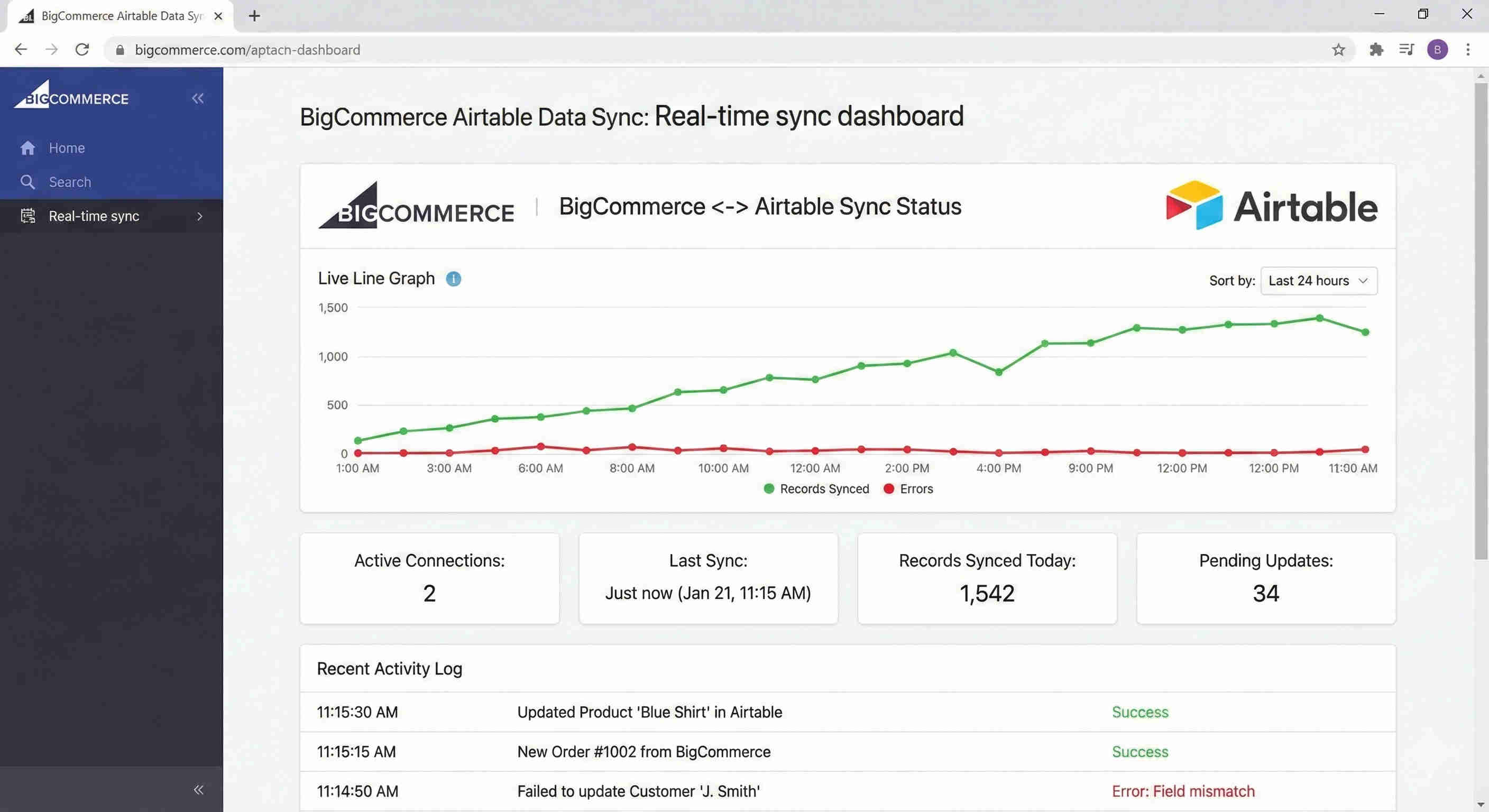
Task: Open a new browser tab
Action: click(x=254, y=16)
